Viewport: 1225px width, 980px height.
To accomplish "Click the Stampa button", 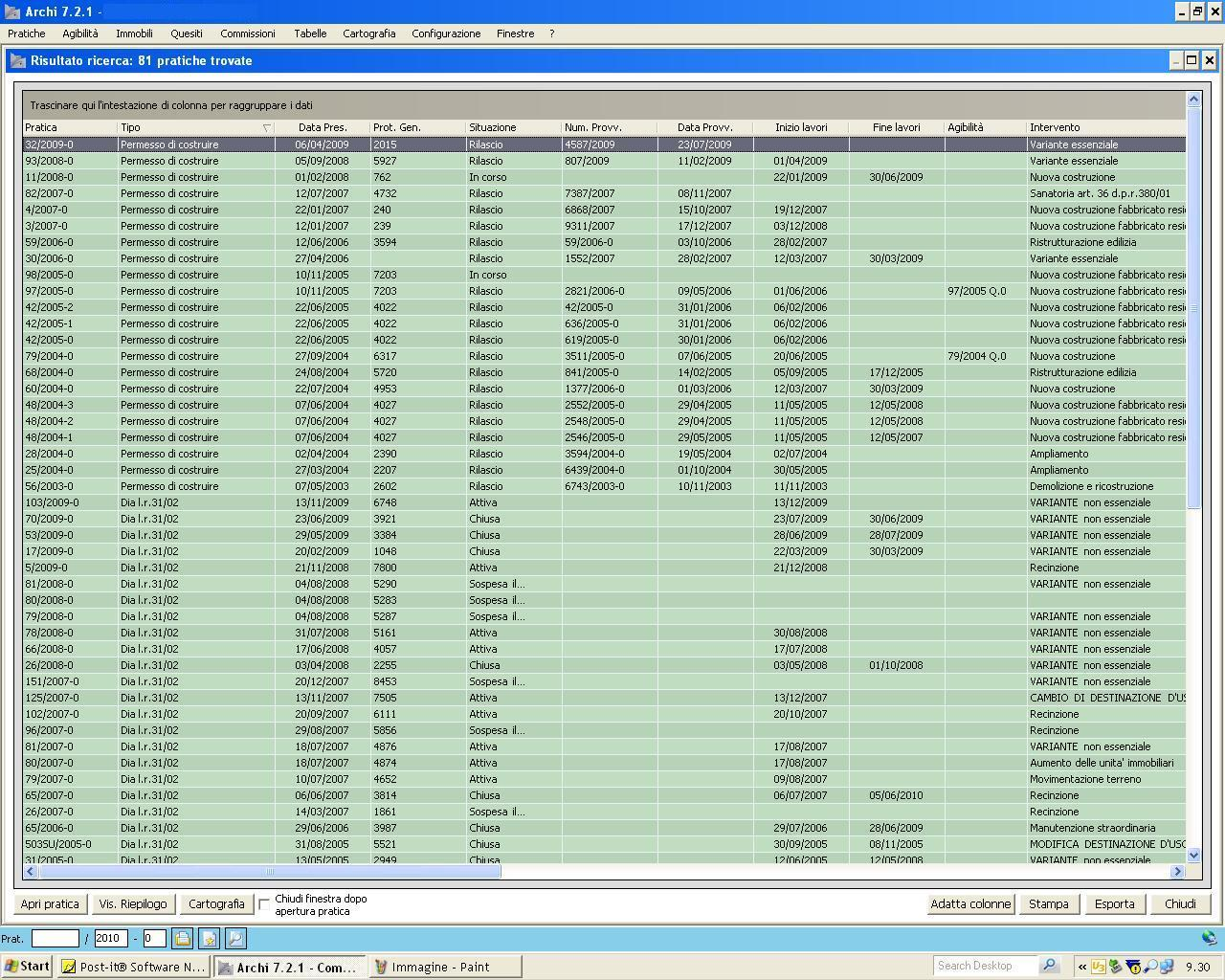I will 1049,904.
